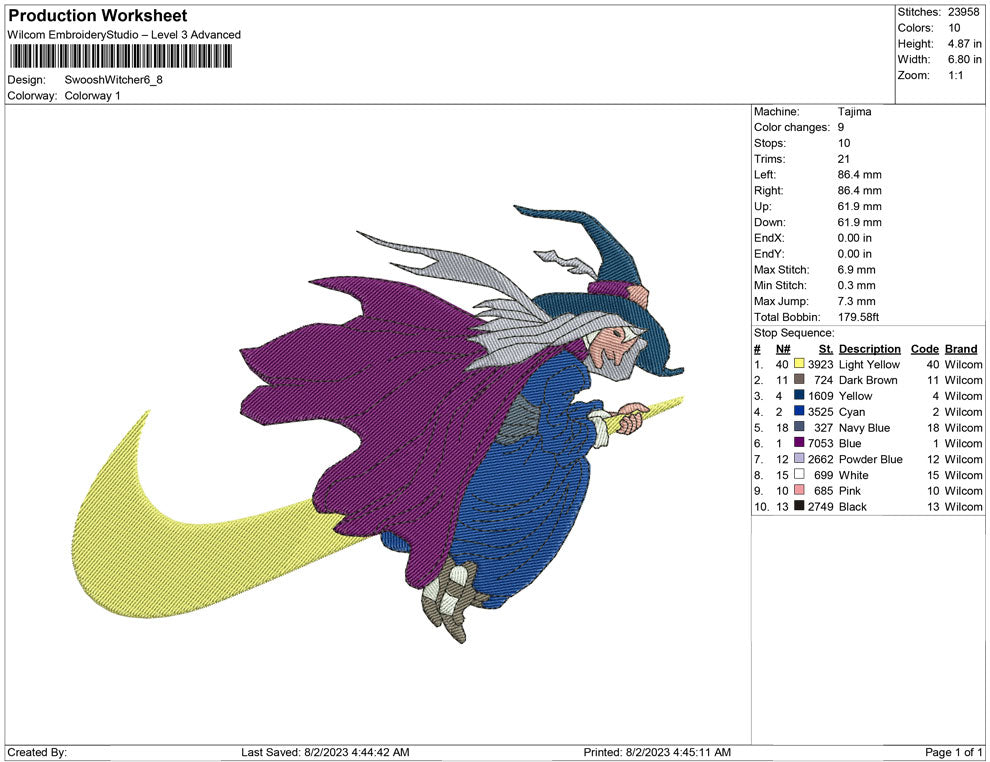Click the White thread color swatch
990x762 pixels.
799,474
